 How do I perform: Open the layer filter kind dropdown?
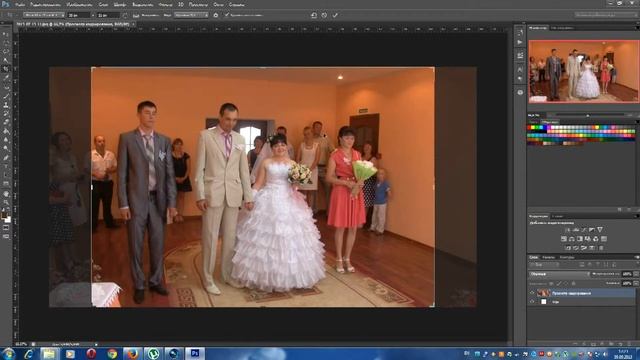[544, 265]
